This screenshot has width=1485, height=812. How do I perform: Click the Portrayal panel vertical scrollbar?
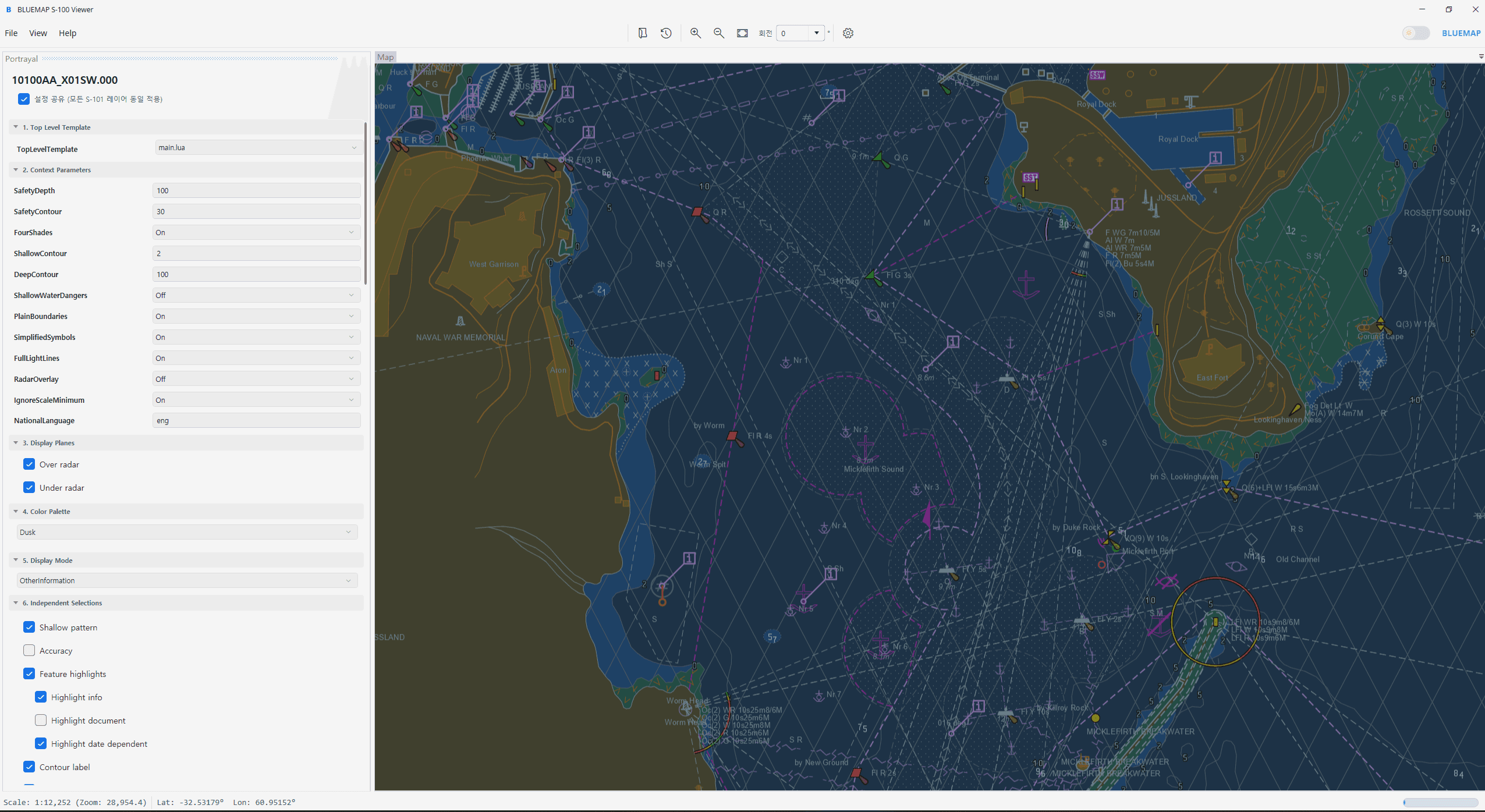coord(366,204)
